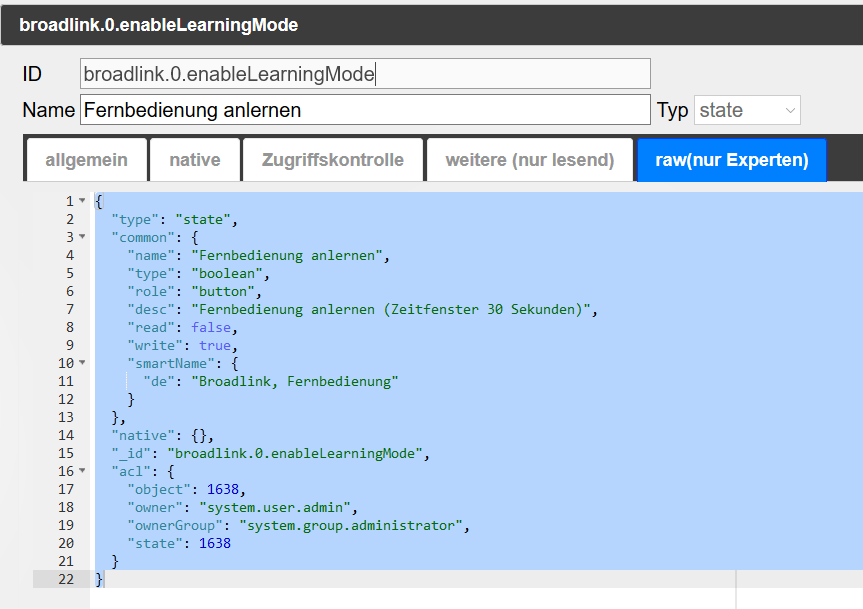Viewport: 863px width, 609px height.
Task: Select the raw(nur Experten) tab
Action: coord(731,160)
